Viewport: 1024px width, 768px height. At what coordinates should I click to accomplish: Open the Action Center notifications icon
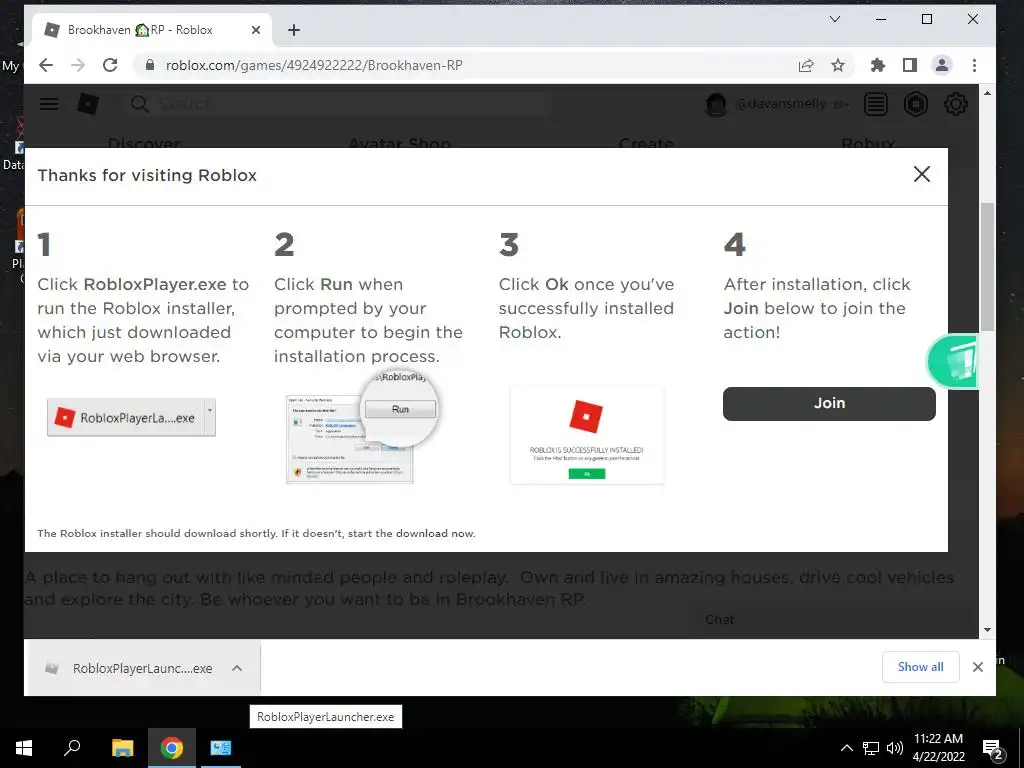(x=993, y=749)
